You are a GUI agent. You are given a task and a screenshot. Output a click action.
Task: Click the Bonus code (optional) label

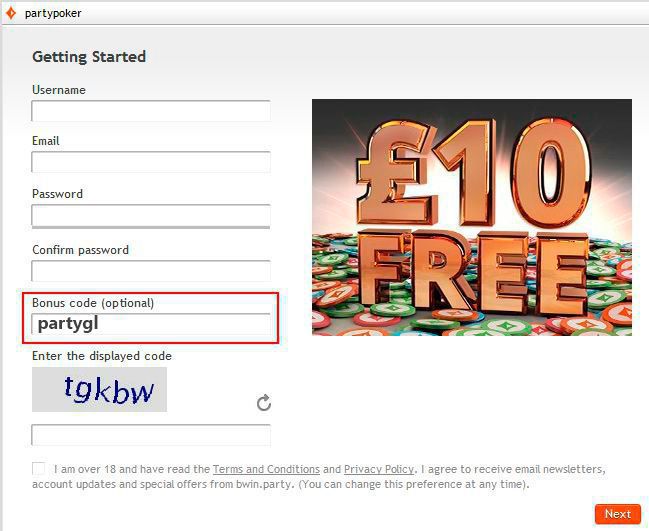pyautogui.click(x=93, y=303)
